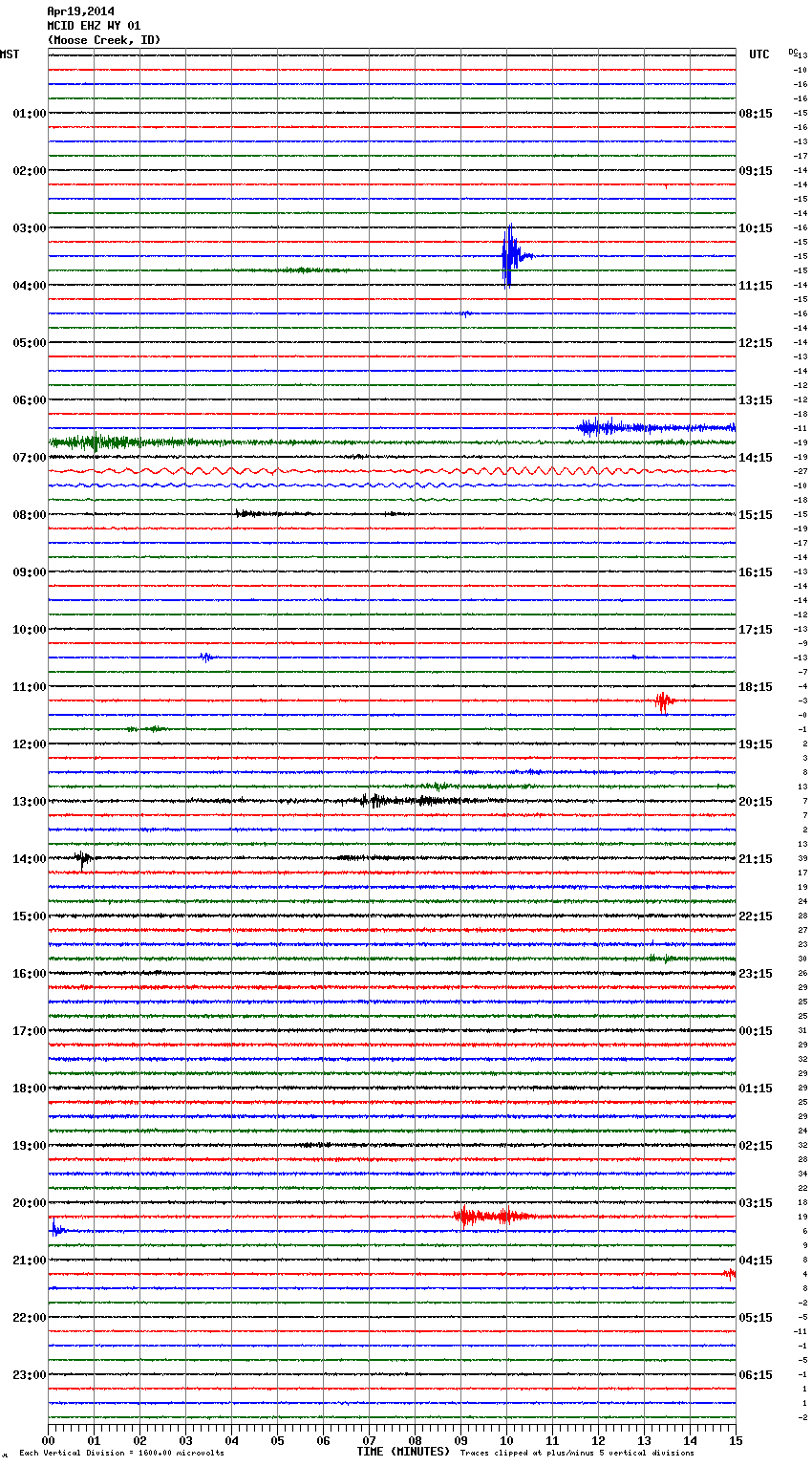Click the 10:15 UTC time label

coord(756,228)
